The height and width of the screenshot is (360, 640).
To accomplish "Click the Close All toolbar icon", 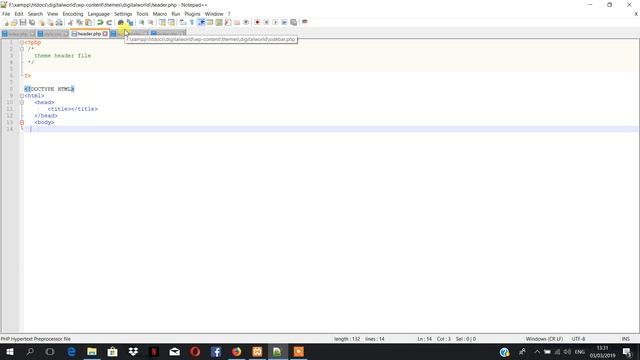I will pos(50,22).
